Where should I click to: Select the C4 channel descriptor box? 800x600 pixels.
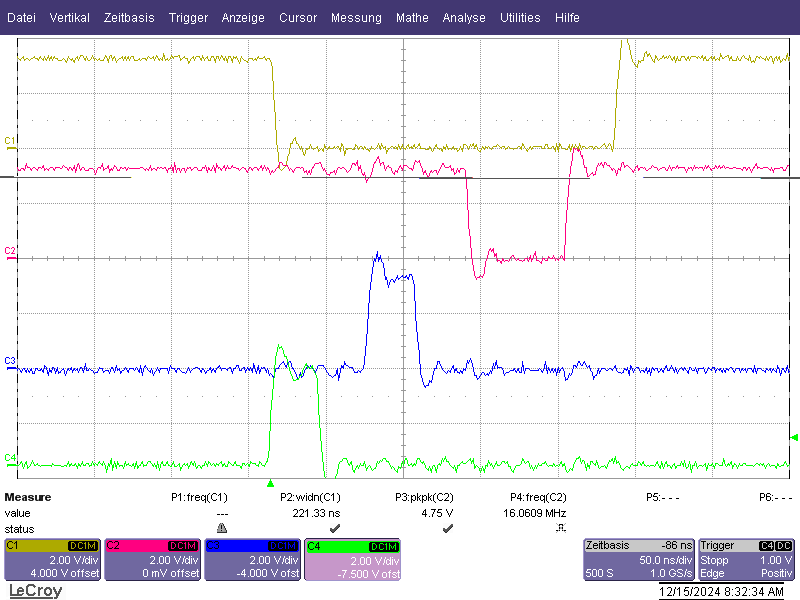353,560
